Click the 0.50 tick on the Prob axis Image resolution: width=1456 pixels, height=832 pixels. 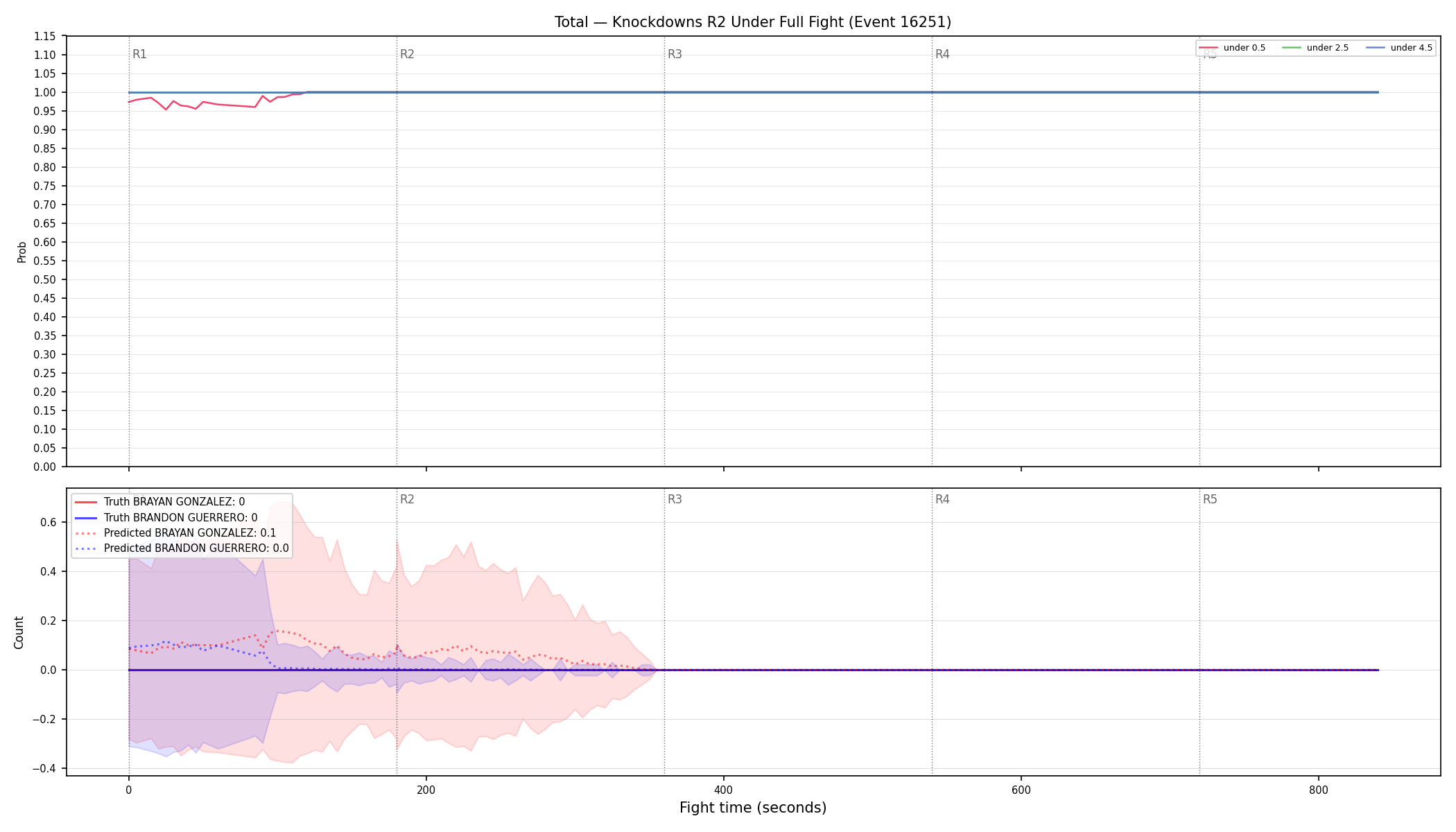point(46,279)
